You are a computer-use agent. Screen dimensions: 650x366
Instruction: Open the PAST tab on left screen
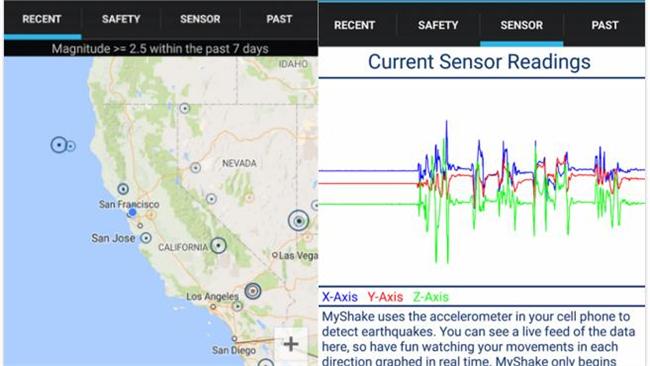[279, 19]
